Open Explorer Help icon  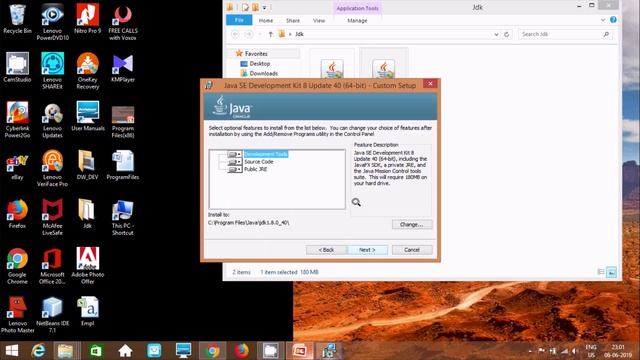[613, 20]
